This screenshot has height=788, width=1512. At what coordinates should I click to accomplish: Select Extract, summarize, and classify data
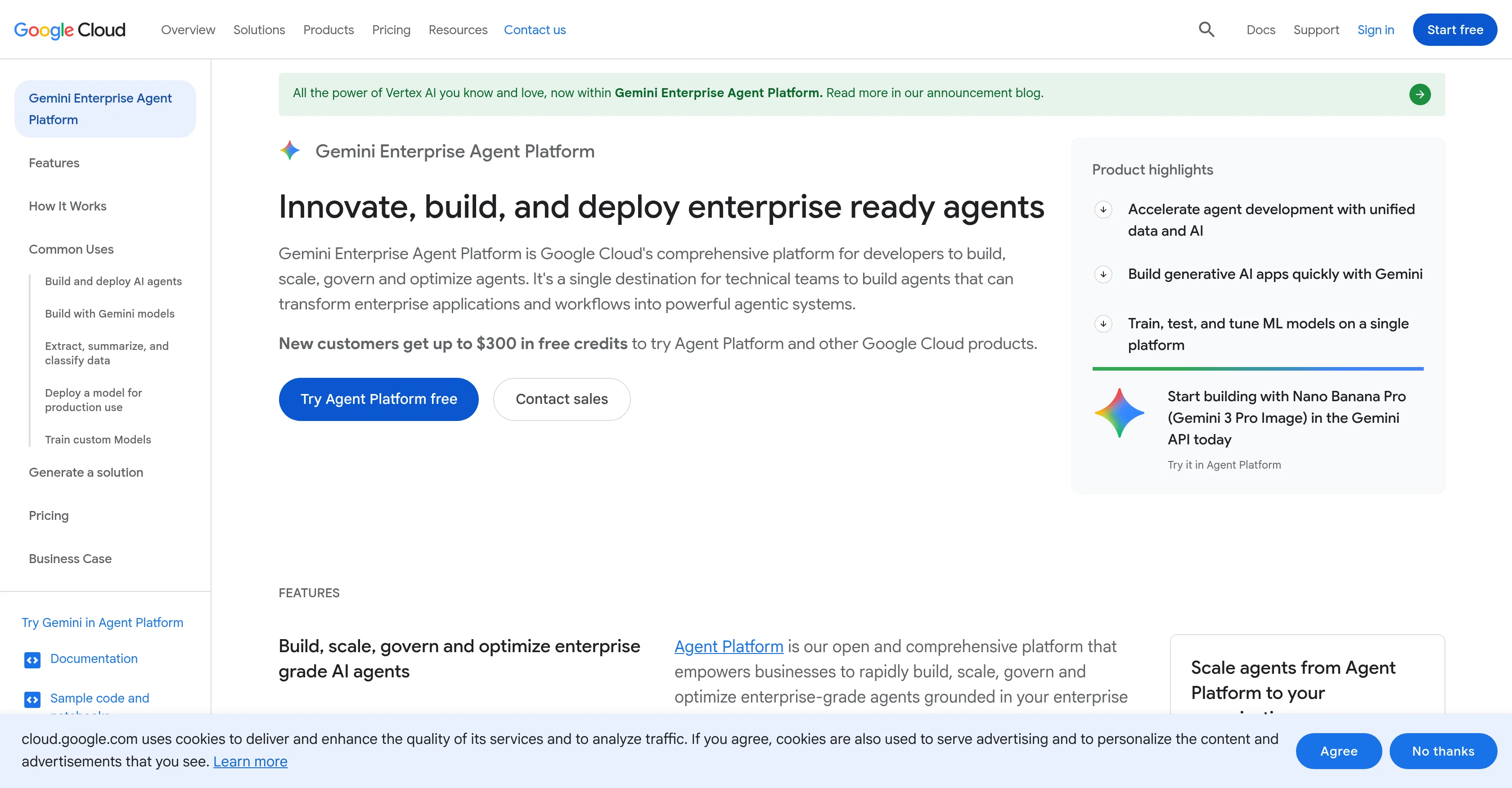107,353
